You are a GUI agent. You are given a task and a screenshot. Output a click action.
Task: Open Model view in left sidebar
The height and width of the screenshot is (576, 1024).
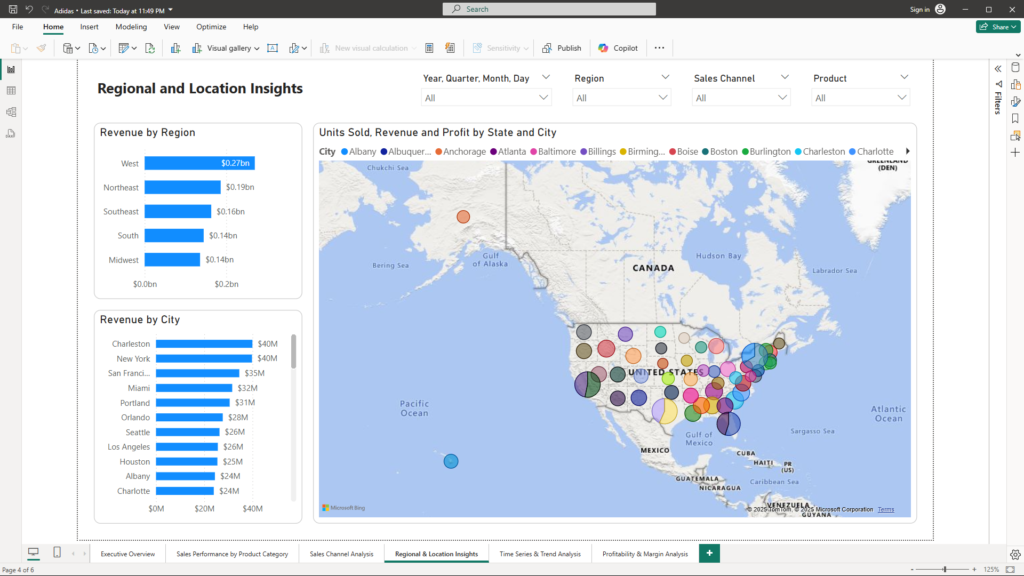[x=11, y=111]
